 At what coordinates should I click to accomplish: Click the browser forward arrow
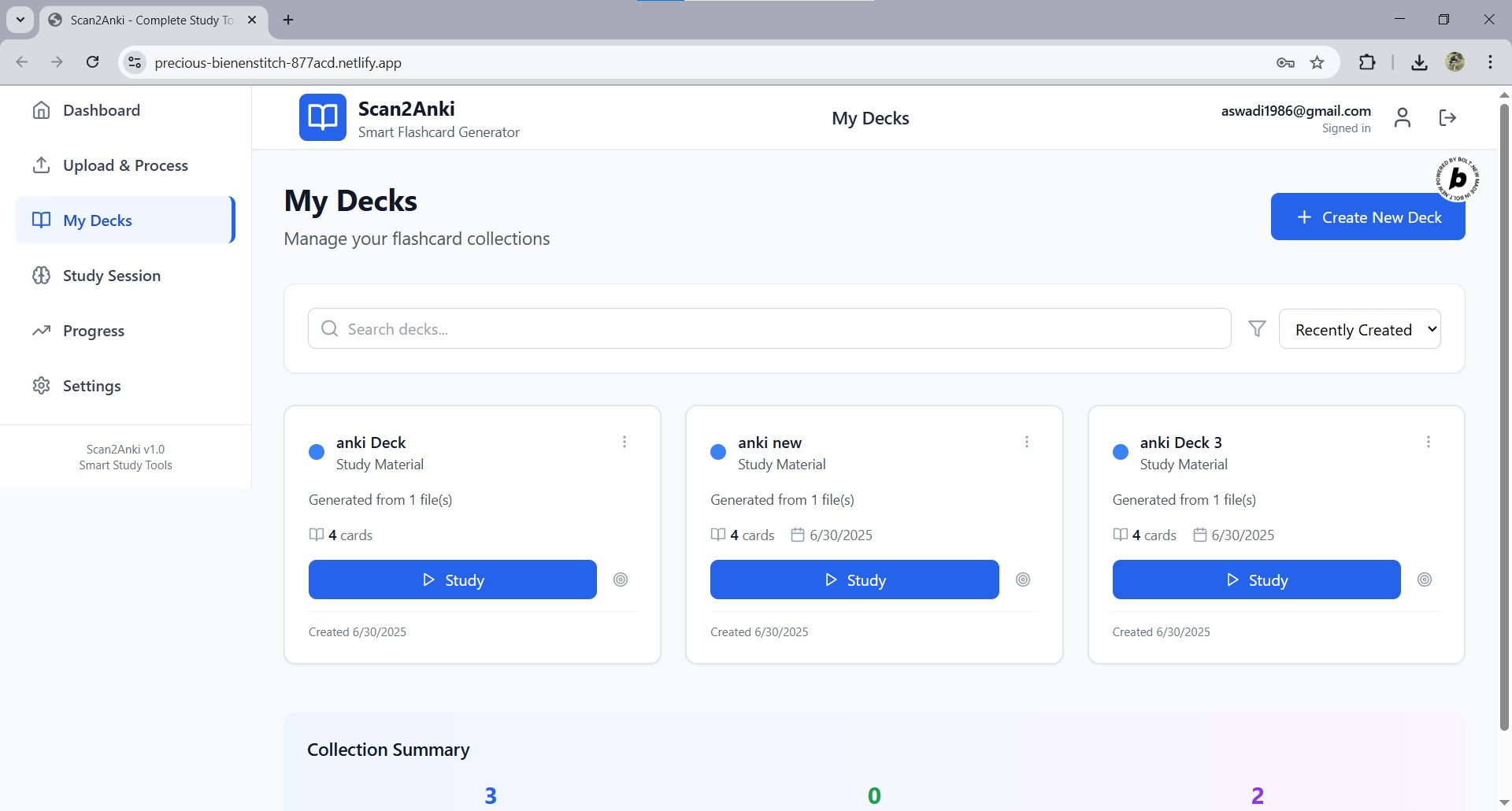57,62
